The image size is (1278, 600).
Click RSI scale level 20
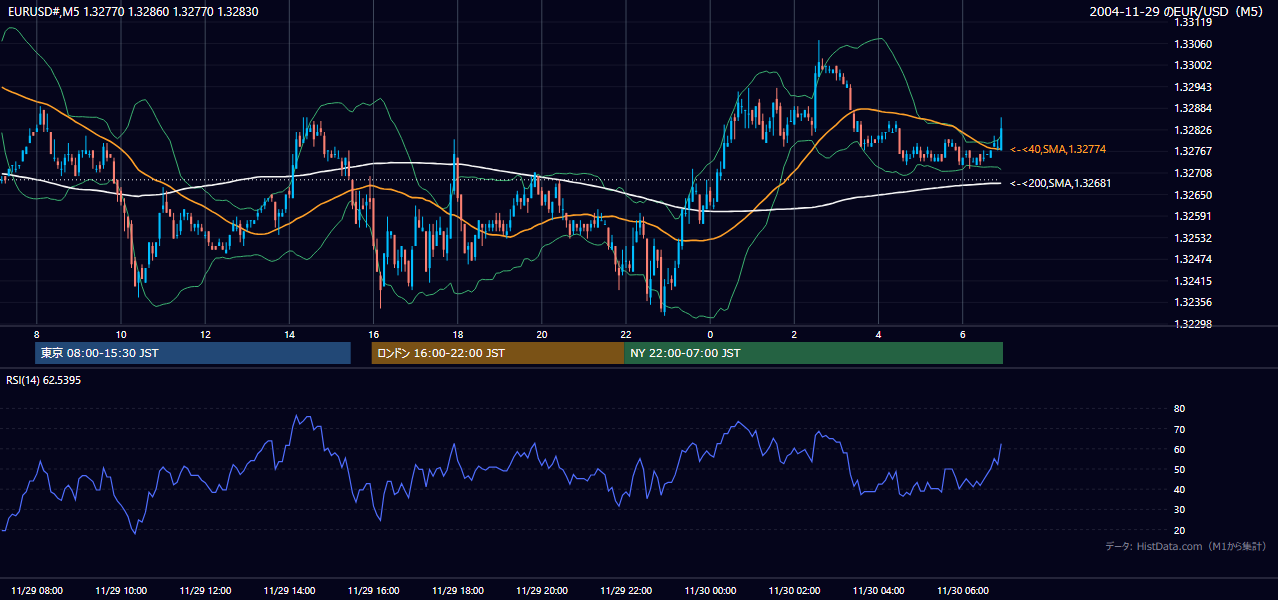(1179, 531)
